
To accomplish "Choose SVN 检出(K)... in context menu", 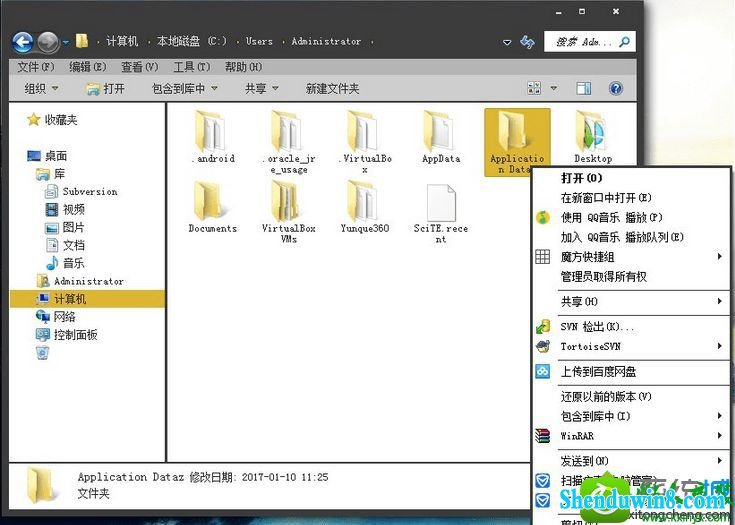I will click(x=631, y=327).
